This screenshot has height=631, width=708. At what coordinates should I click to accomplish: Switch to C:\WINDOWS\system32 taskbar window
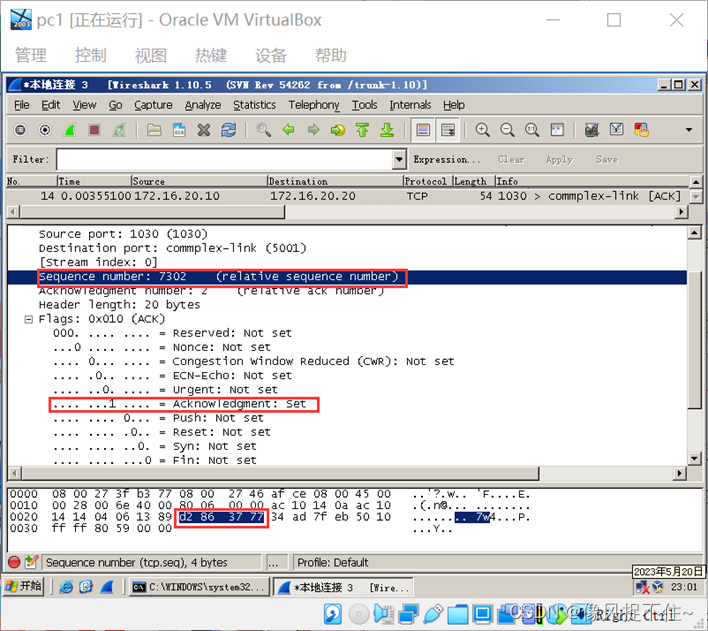click(199, 587)
